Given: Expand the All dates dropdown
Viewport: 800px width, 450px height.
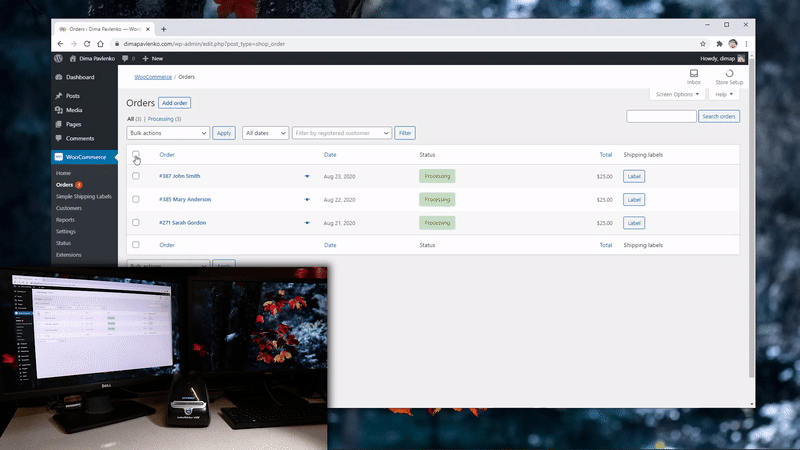Looking at the screenshot, I should 265,133.
